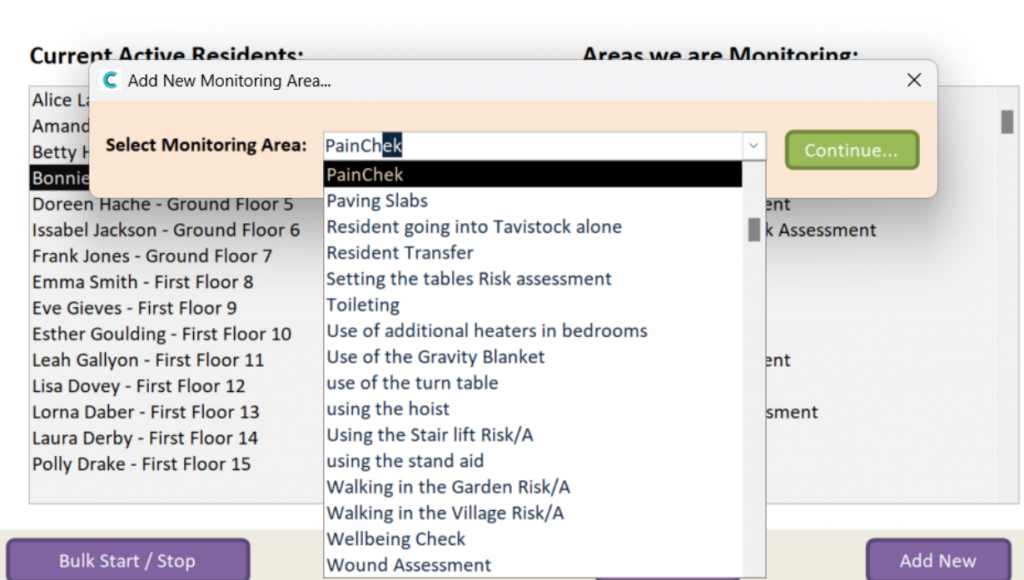Select Paving Slabs option
The image size is (1024, 580).
tap(377, 201)
